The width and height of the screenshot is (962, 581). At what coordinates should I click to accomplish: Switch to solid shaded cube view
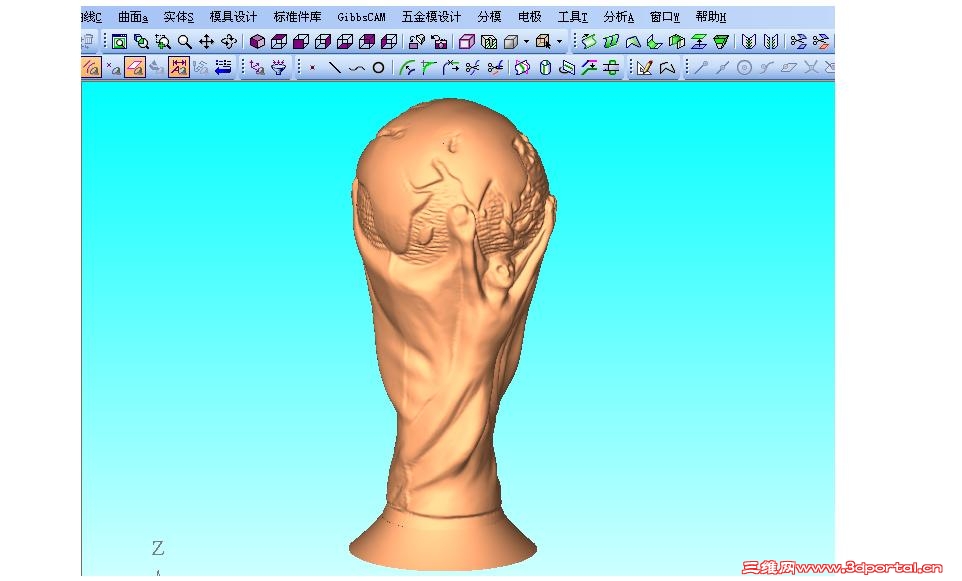point(257,42)
